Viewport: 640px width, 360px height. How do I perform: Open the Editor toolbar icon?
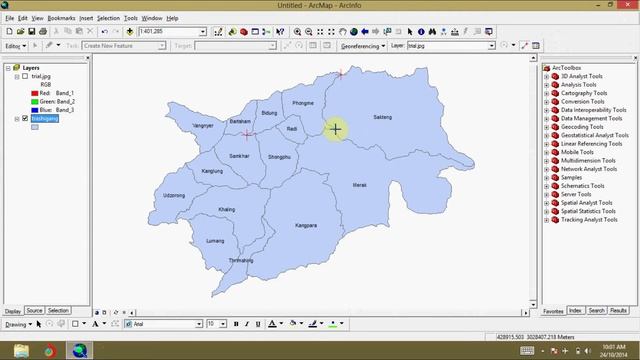coord(218,31)
